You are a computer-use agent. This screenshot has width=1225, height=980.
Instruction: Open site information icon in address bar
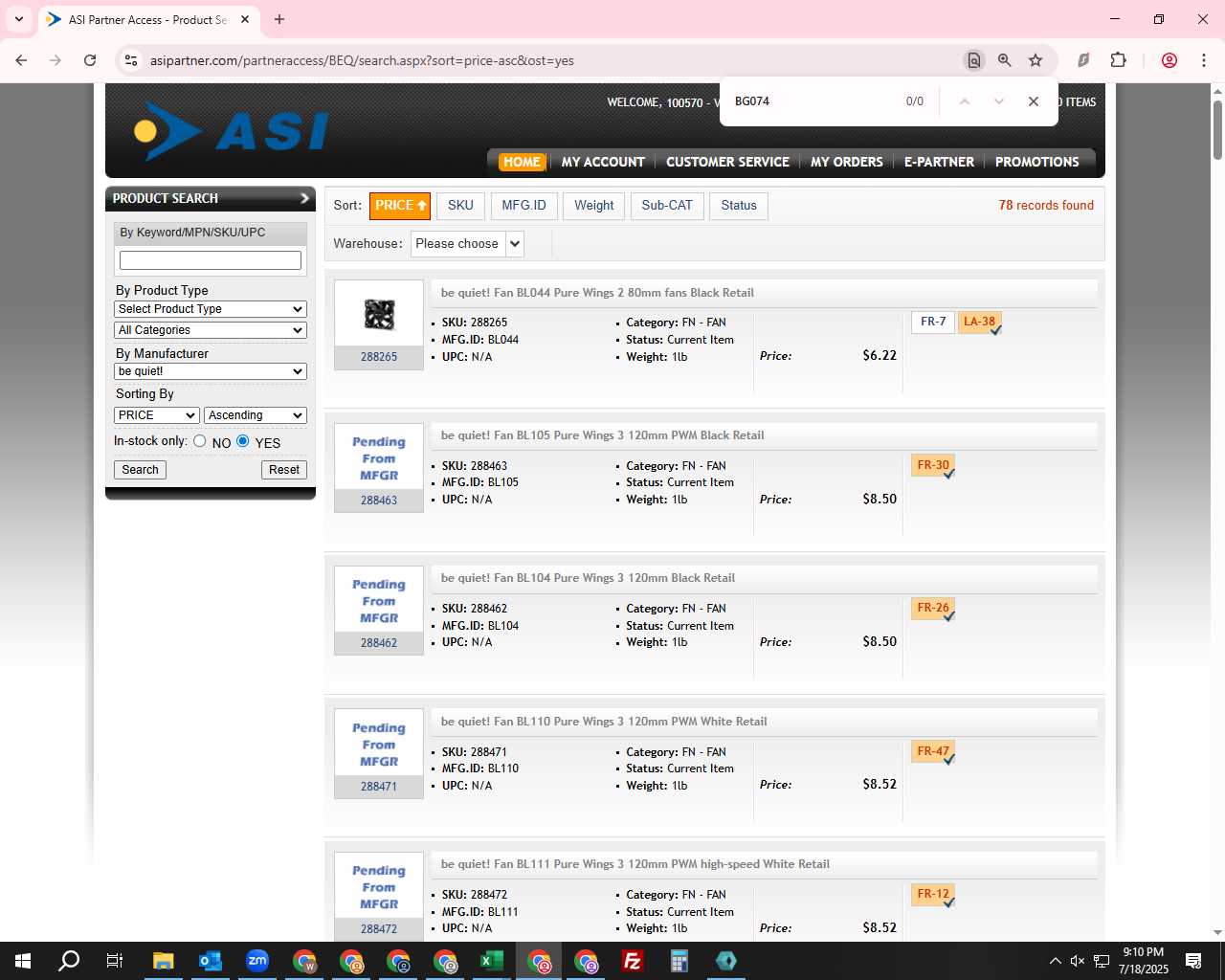coord(131,60)
